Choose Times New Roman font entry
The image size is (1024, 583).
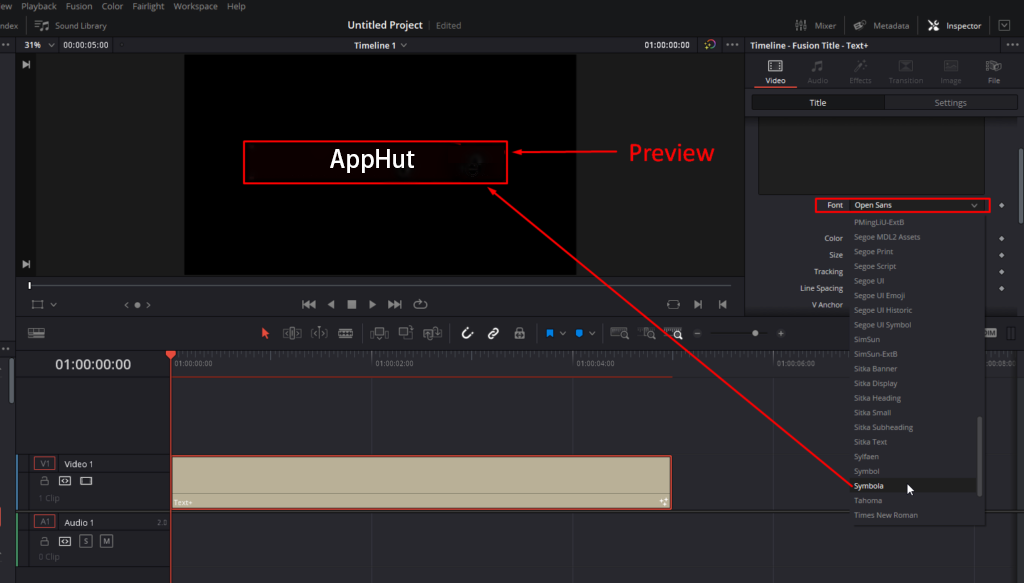[886, 515]
